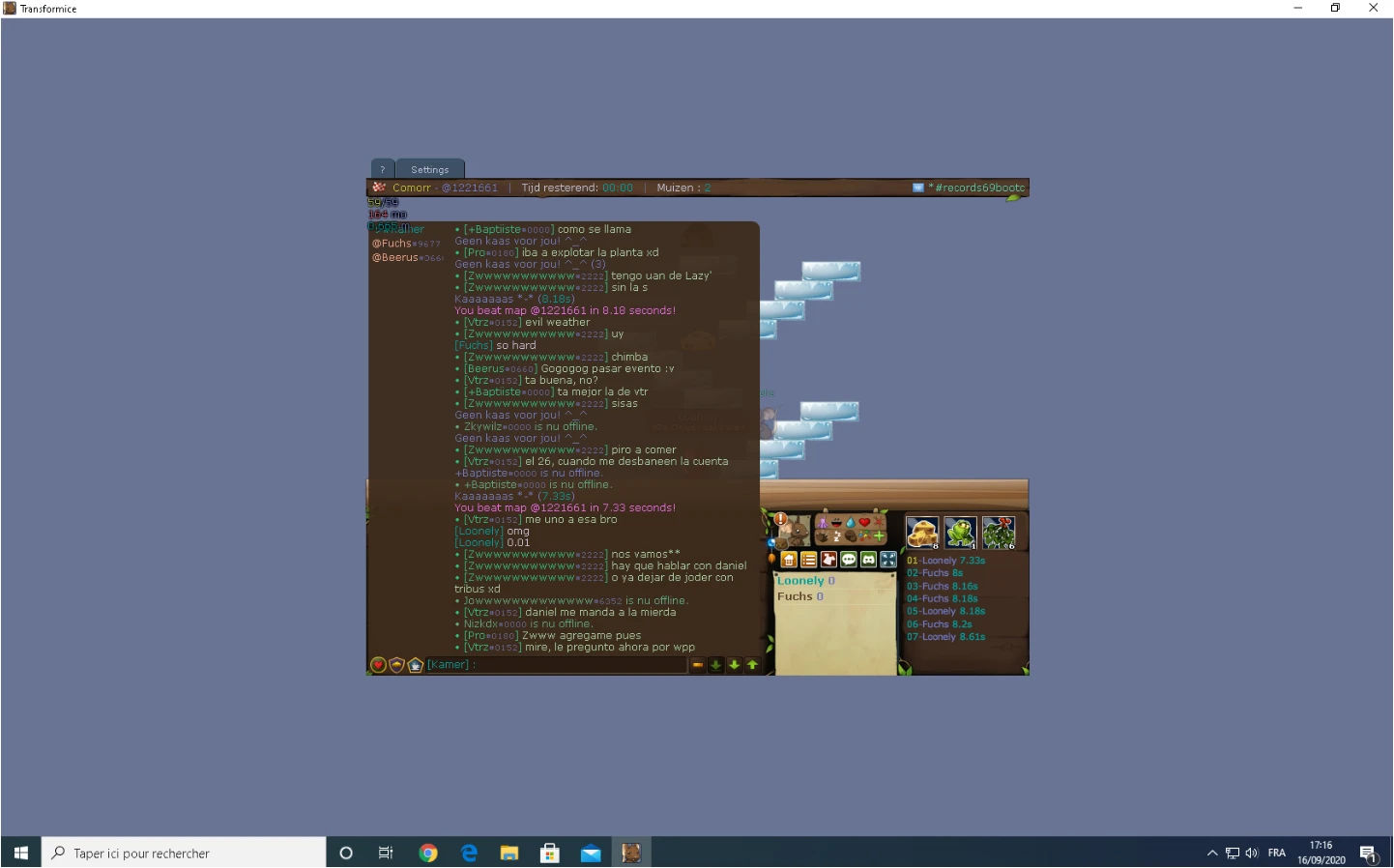Click the 05-Loonely 8.18s leaderboard entry
This screenshot has height=868, width=1394.
pos(946,612)
